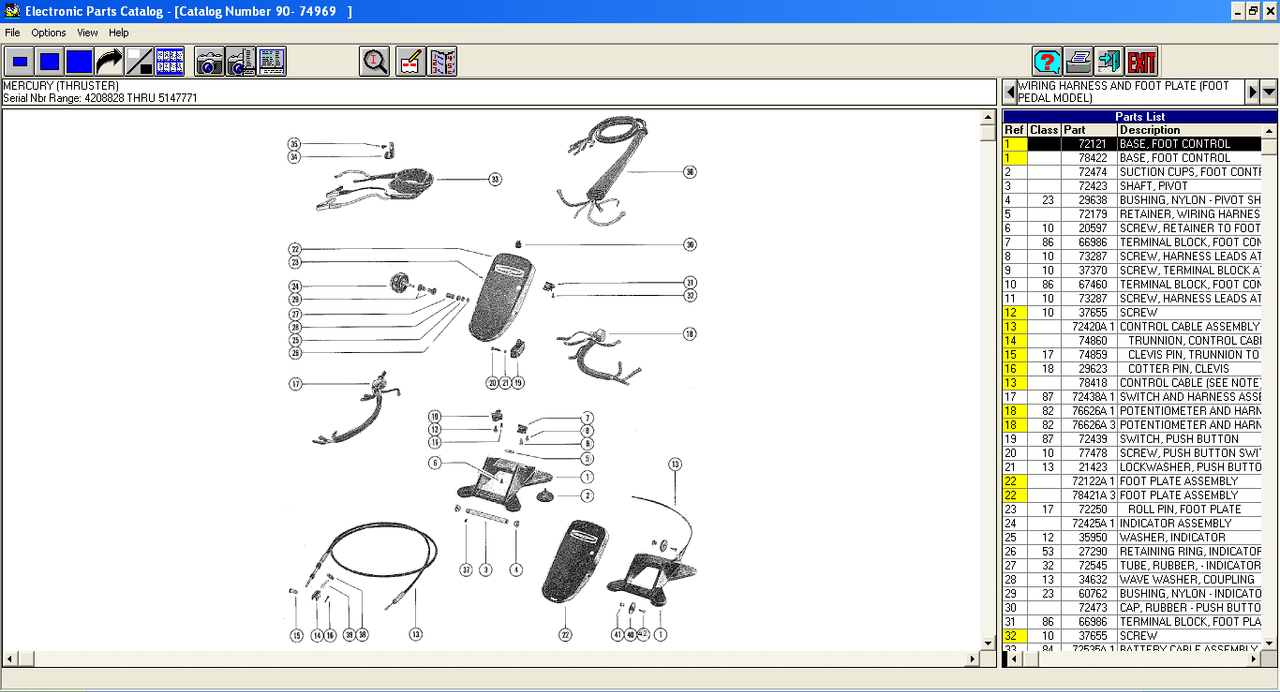
Task: Select part 72250 ROLL PIN, FOOT PLATE row
Action: click(1132, 509)
